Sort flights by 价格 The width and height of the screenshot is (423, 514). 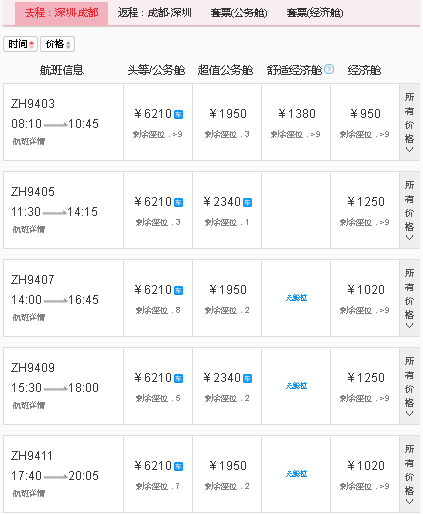(x=57, y=44)
